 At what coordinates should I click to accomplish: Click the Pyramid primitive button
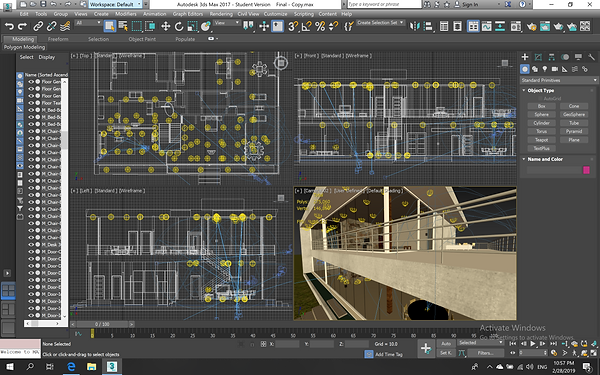[574, 131]
